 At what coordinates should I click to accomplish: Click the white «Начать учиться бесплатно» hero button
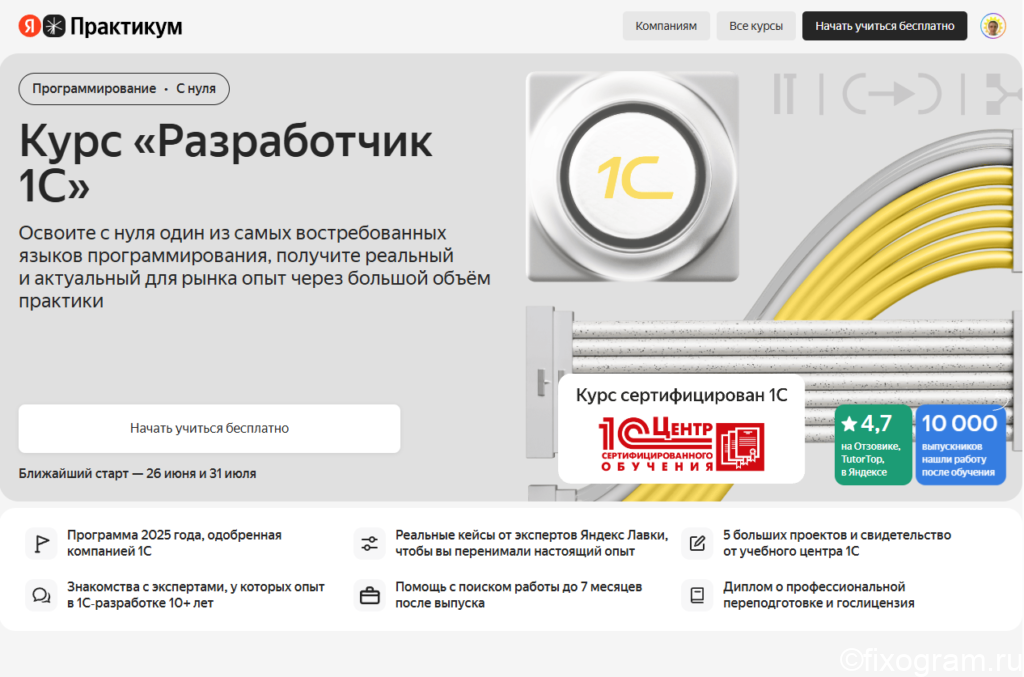209,428
